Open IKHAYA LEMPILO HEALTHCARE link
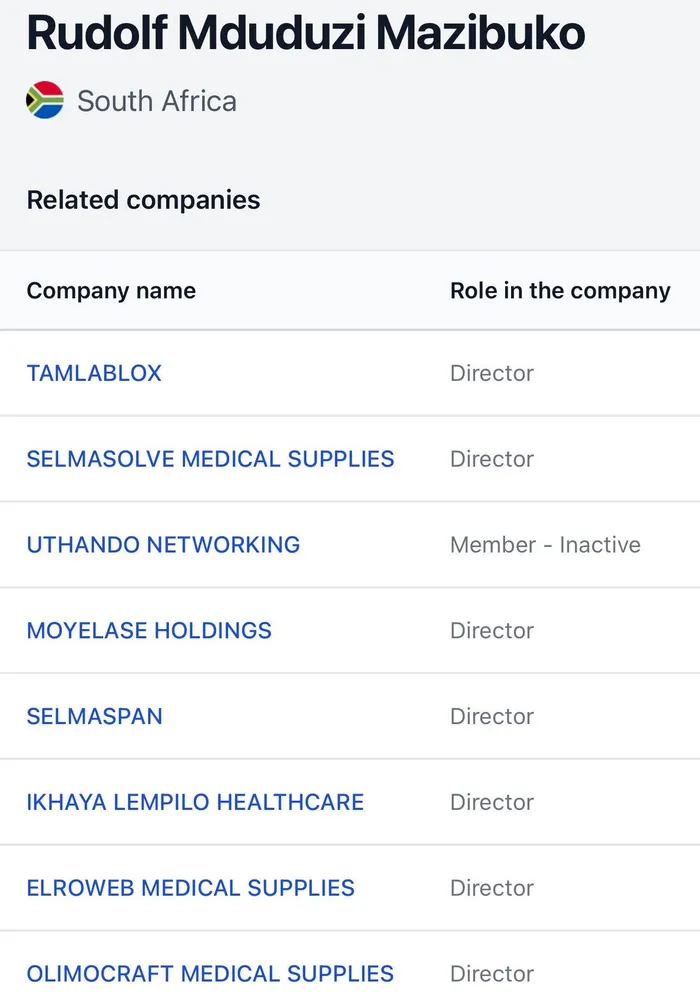The height and width of the screenshot is (1004, 700). pyautogui.click(x=195, y=802)
